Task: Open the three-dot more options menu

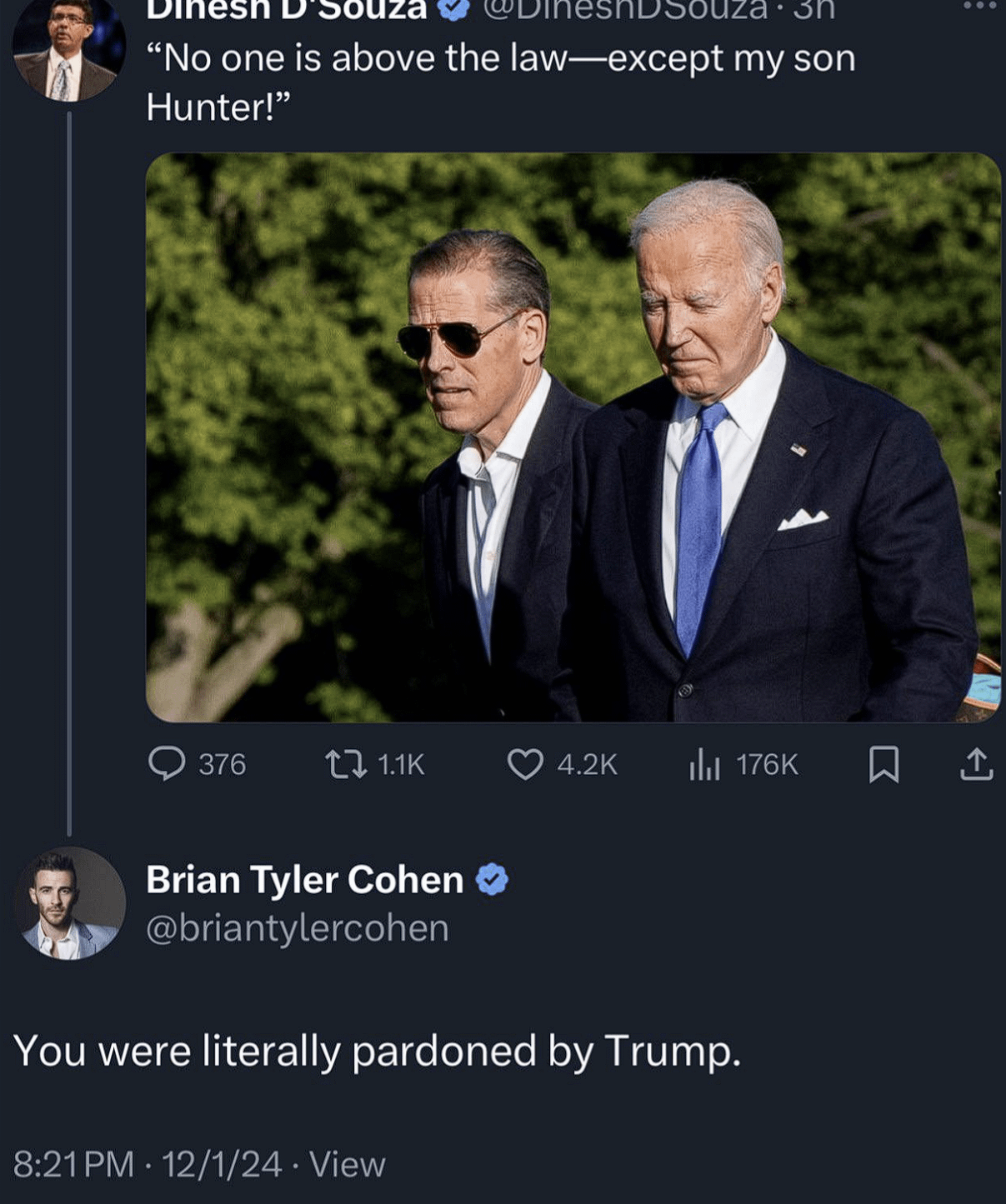Action: click(x=978, y=7)
